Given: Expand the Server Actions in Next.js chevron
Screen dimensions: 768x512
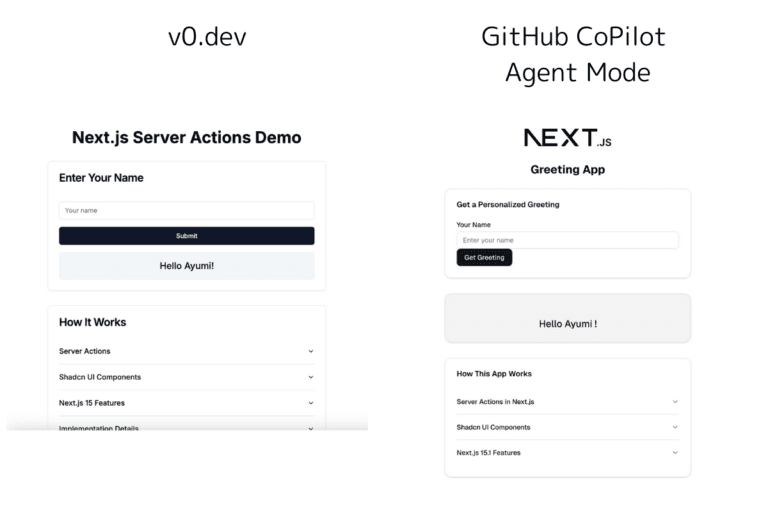Looking at the screenshot, I should point(675,401).
